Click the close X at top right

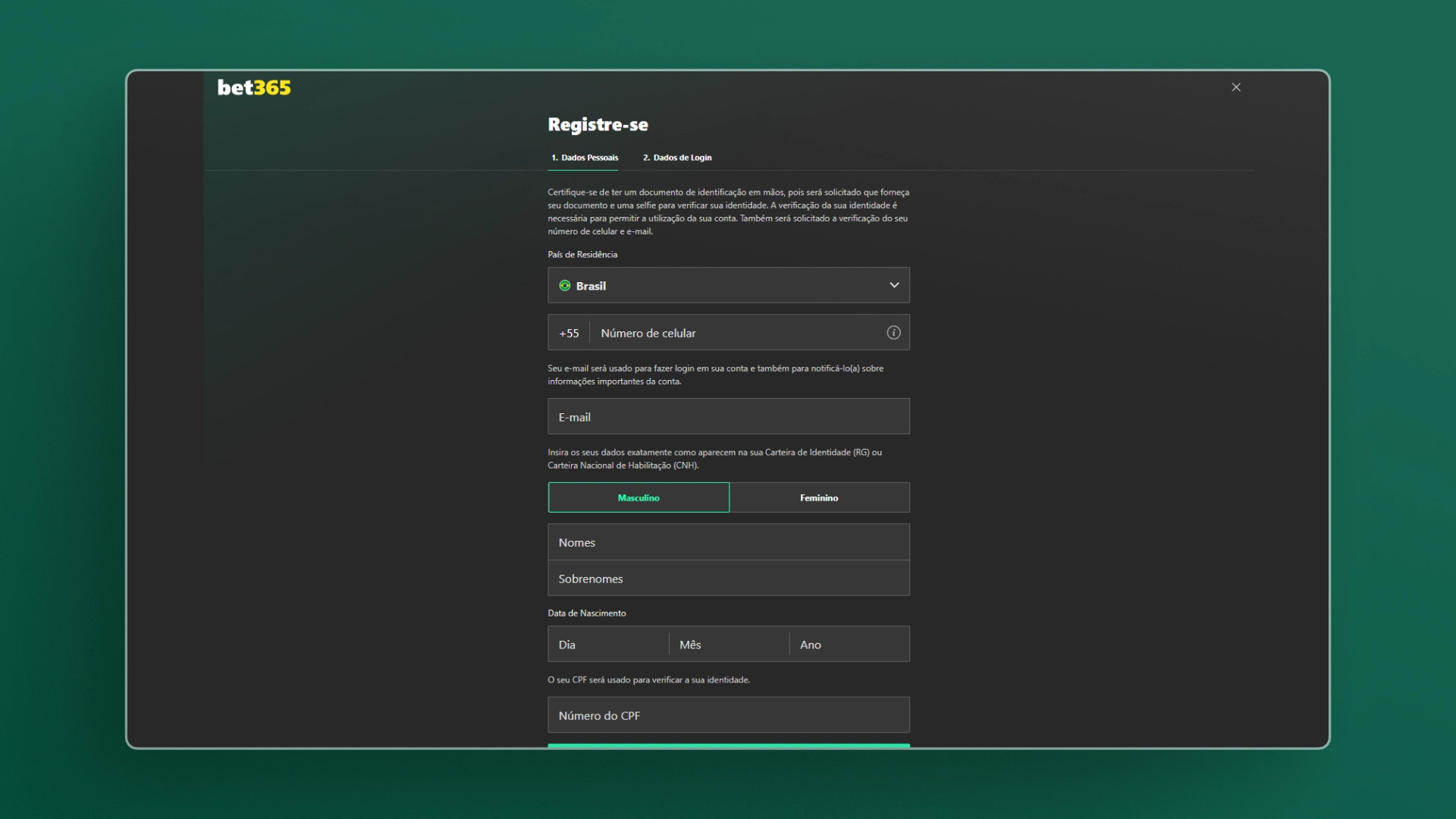(1235, 86)
